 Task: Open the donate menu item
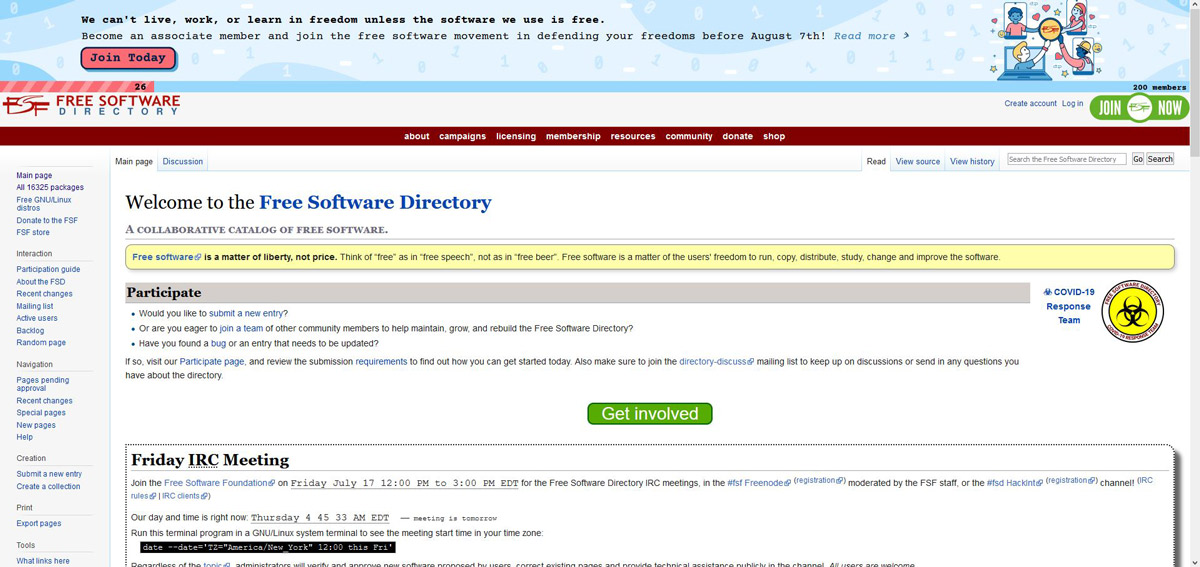click(738, 136)
